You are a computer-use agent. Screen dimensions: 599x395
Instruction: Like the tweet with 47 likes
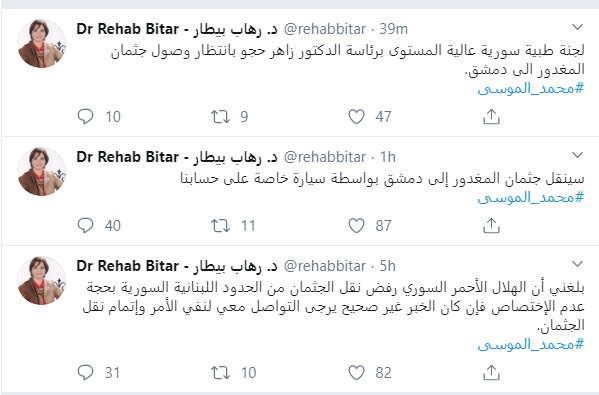(356, 117)
